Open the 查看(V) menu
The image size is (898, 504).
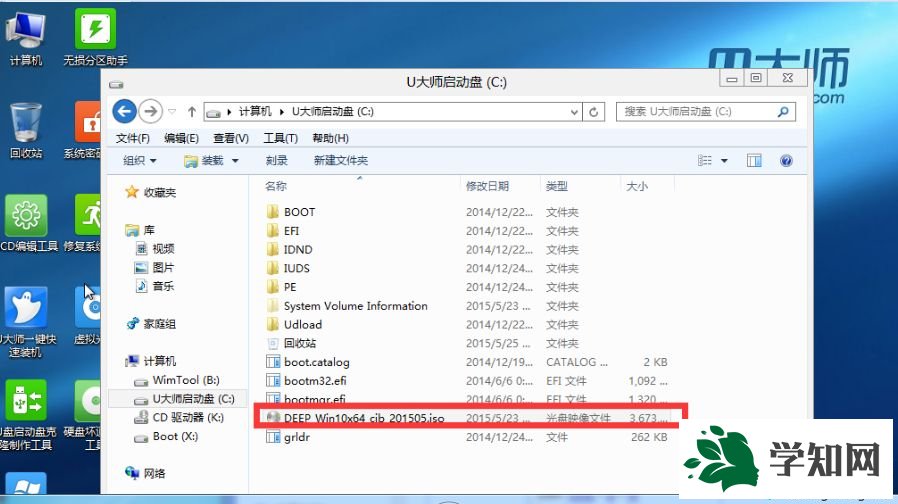pyautogui.click(x=231, y=138)
